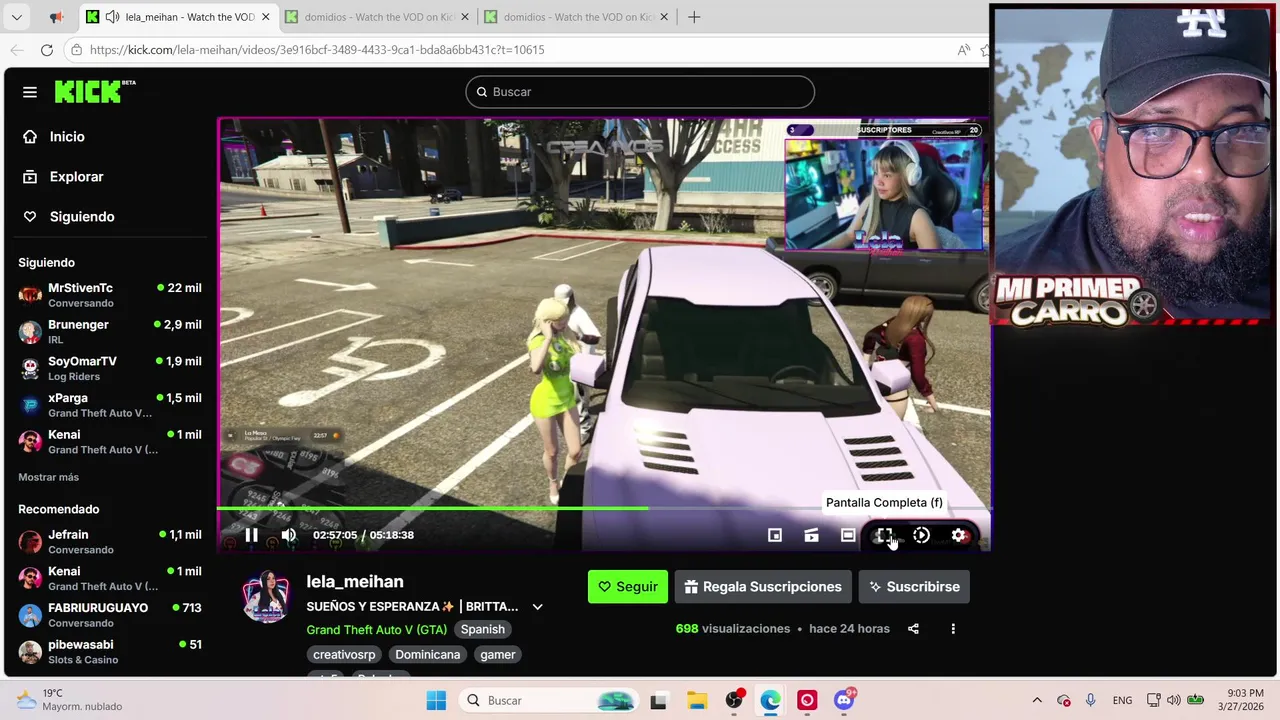Screen dimensions: 1280x720
Task: Open picture-in-picture mode in player
Action: point(774,535)
